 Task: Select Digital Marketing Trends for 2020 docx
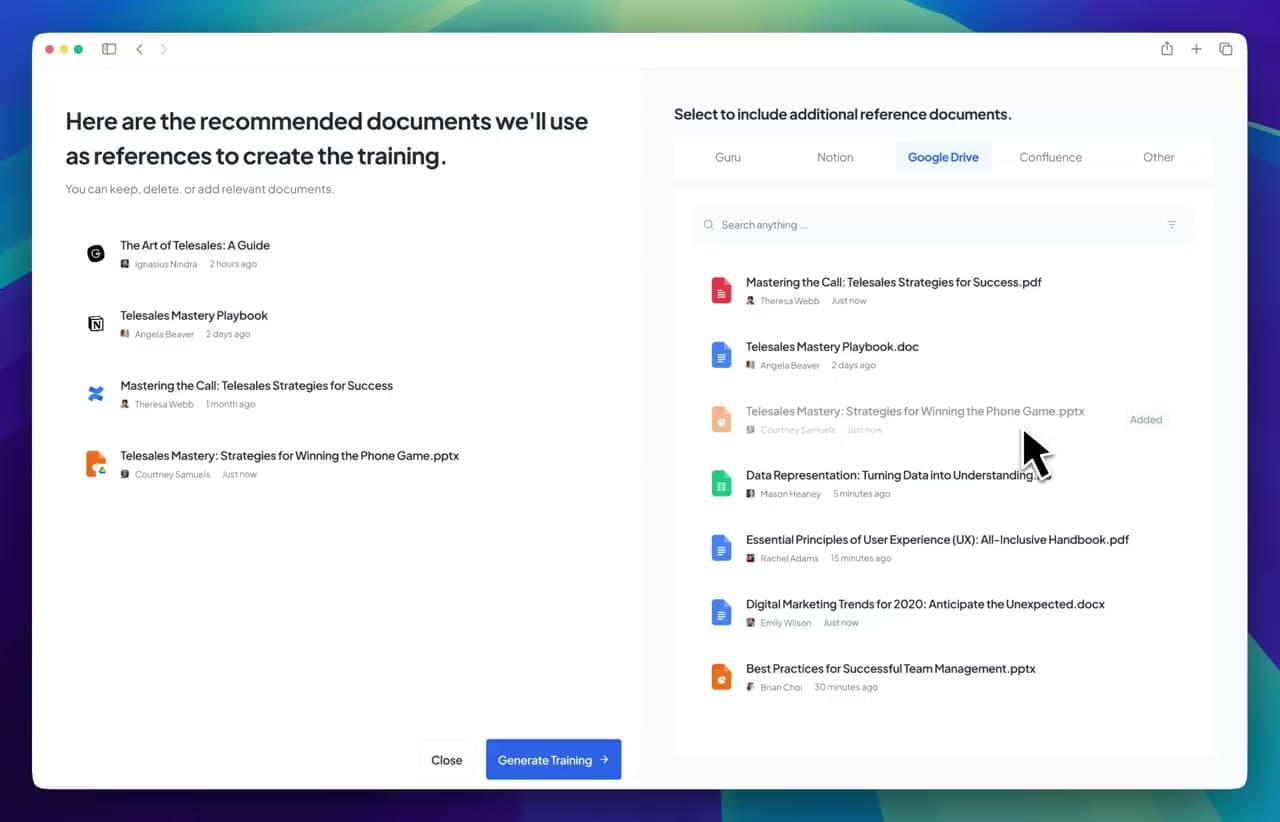(x=925, y=604)
